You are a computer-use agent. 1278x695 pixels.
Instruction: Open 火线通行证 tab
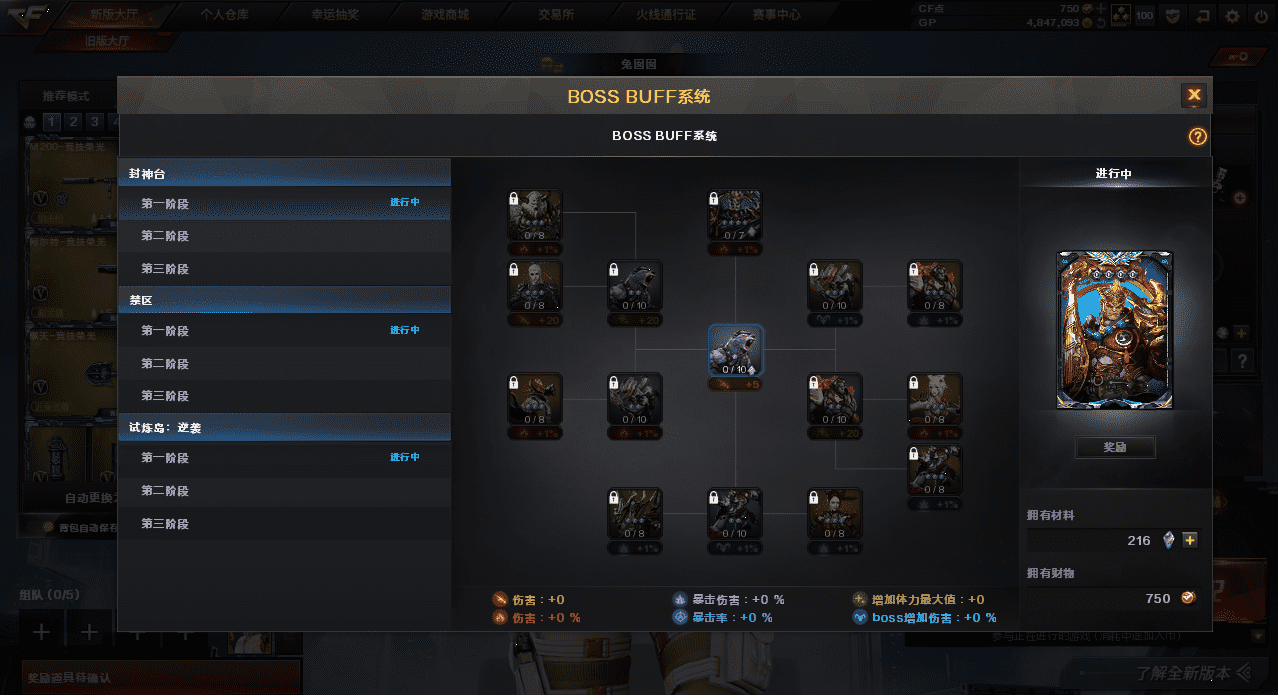pos(666,14)
